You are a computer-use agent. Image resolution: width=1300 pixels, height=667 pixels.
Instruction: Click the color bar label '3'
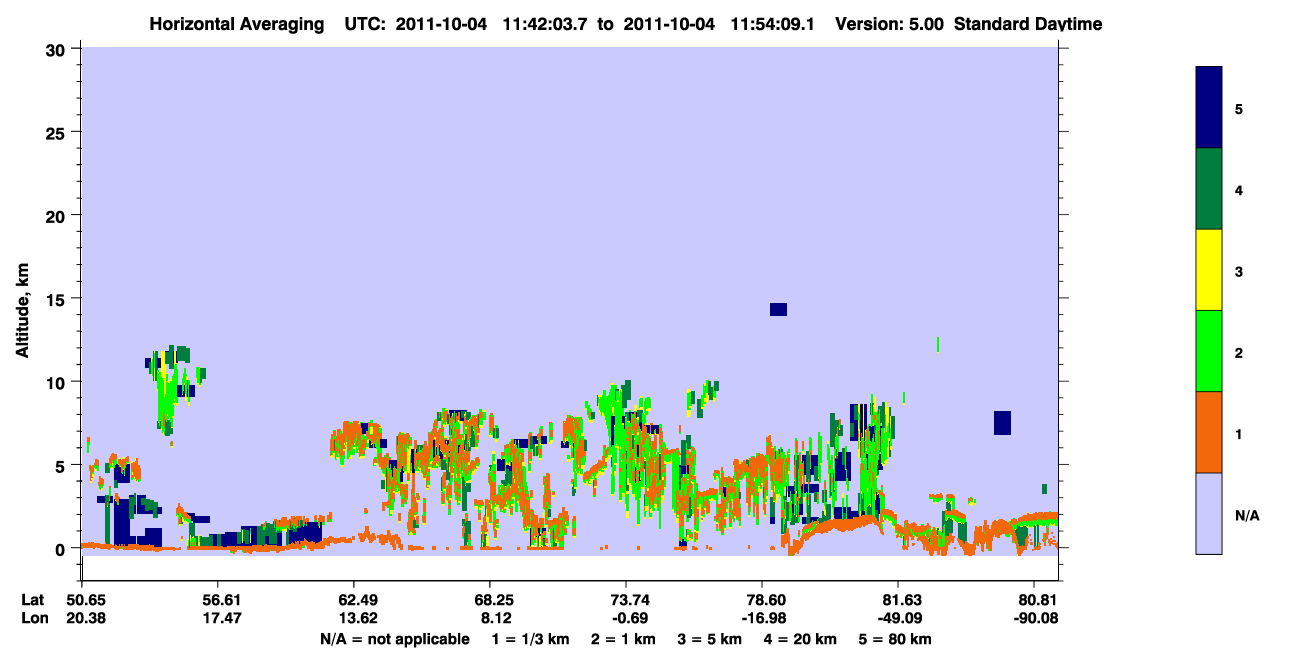pos(1239,272)
